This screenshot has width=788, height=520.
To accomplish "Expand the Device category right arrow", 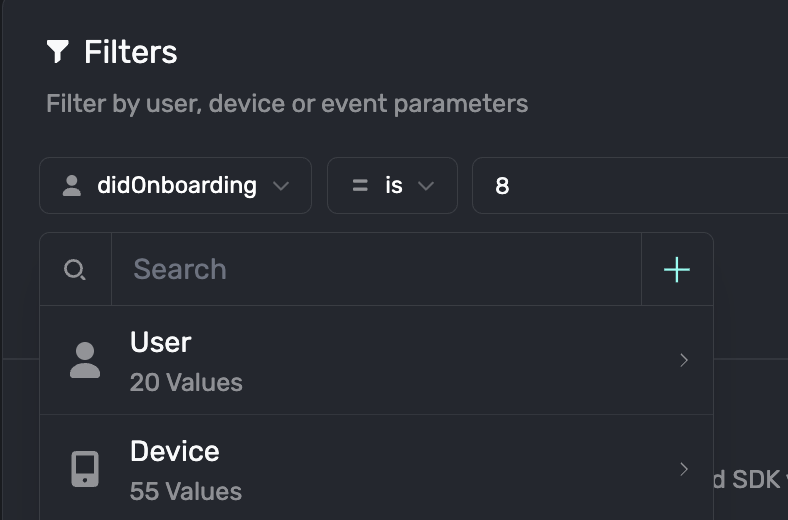I will 684,469.
